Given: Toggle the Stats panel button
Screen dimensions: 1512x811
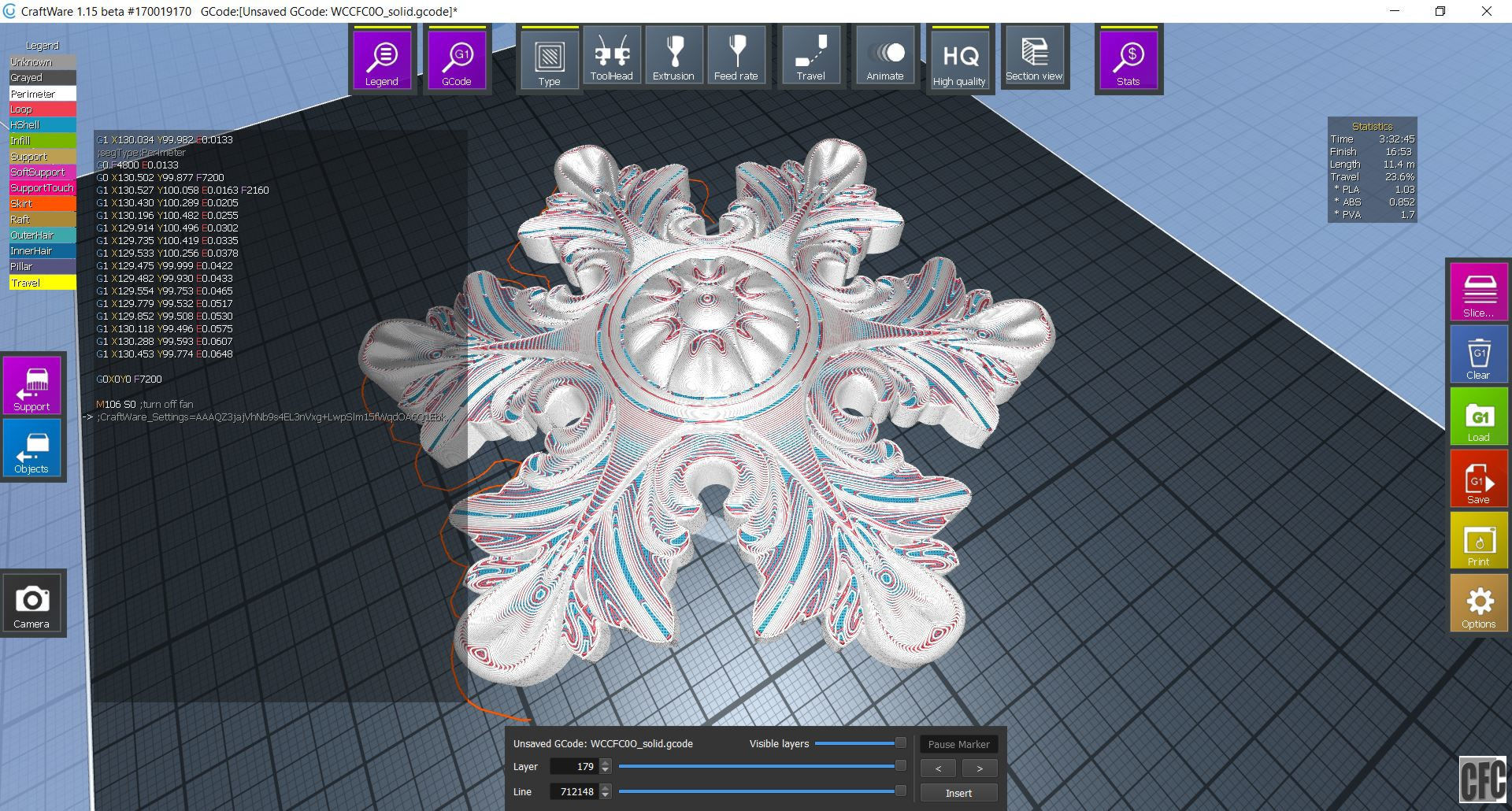Looking at the screenshot, I should [1128, 60].
